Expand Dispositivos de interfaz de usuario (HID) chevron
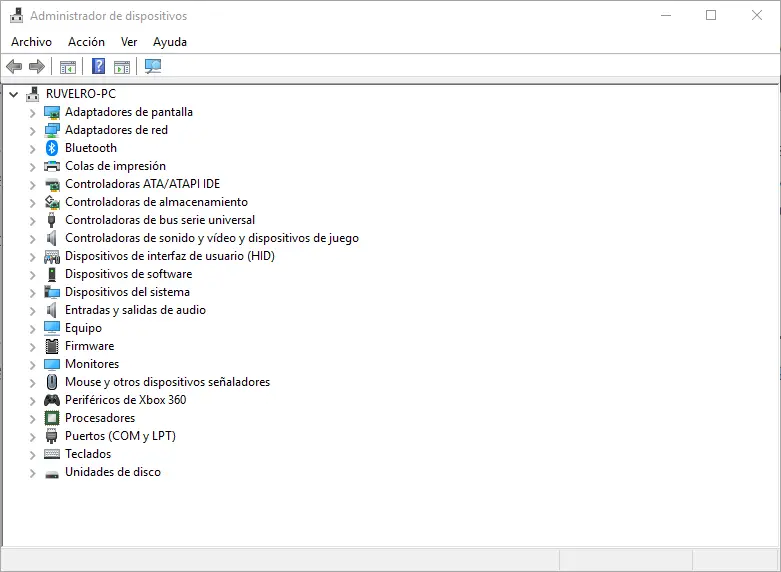781x572 pixels. [x=32, y=257]
